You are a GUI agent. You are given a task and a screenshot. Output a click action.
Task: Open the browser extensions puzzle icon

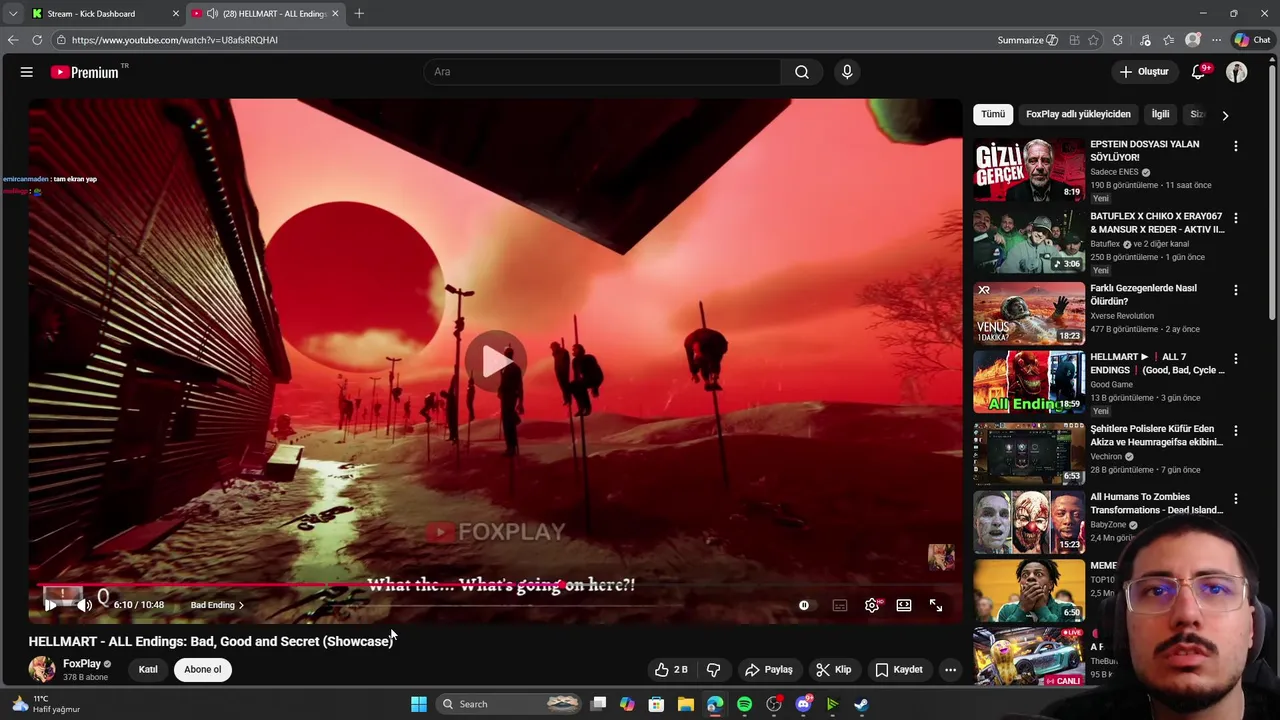pyautogui.click(x=1118, y=40)
